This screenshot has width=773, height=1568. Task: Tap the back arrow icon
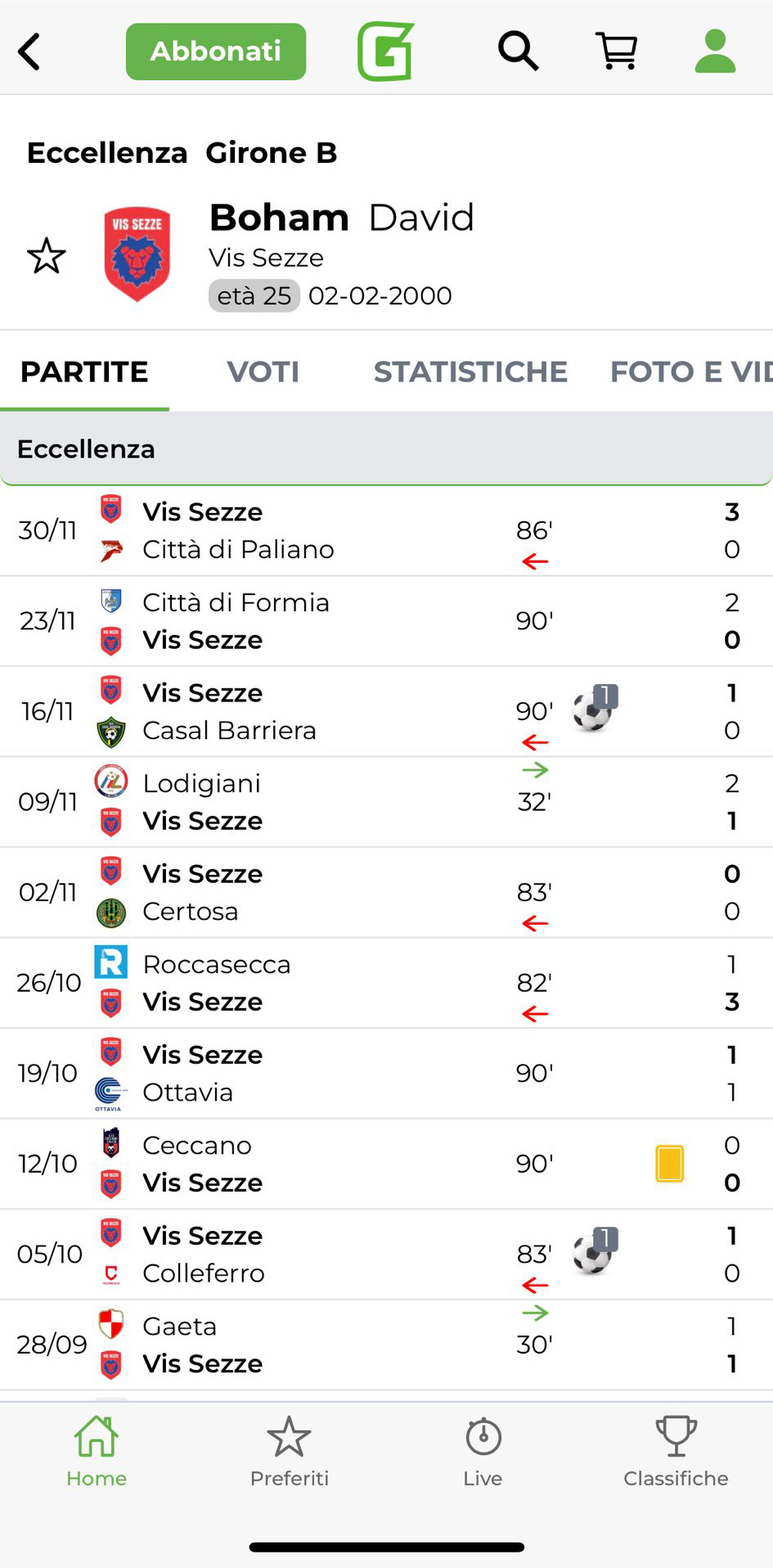coord(29,52)
